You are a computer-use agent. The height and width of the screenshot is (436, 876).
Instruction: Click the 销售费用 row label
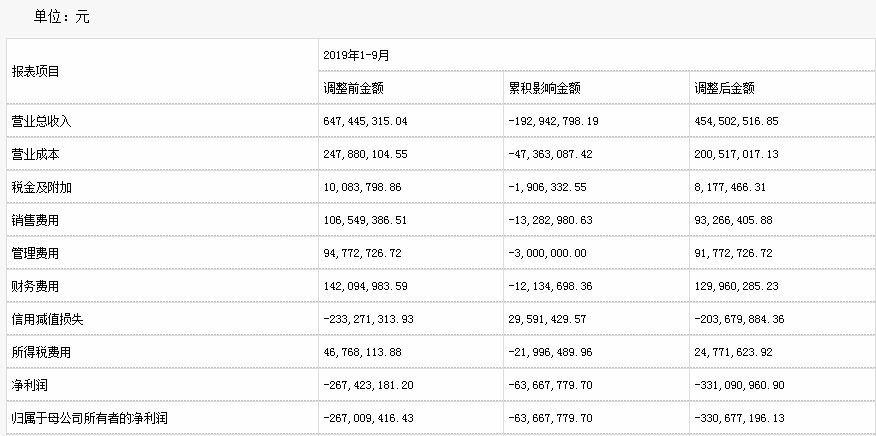[36, 221]
